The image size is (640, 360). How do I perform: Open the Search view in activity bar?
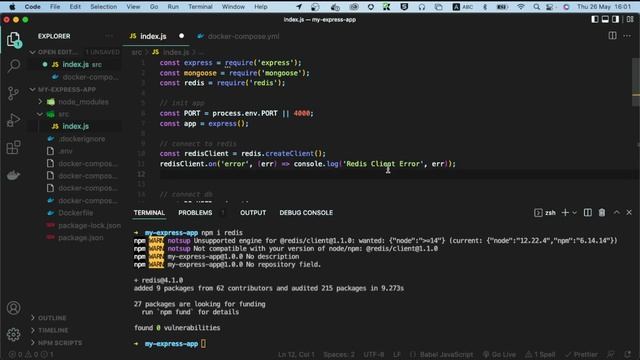point(14,66)
